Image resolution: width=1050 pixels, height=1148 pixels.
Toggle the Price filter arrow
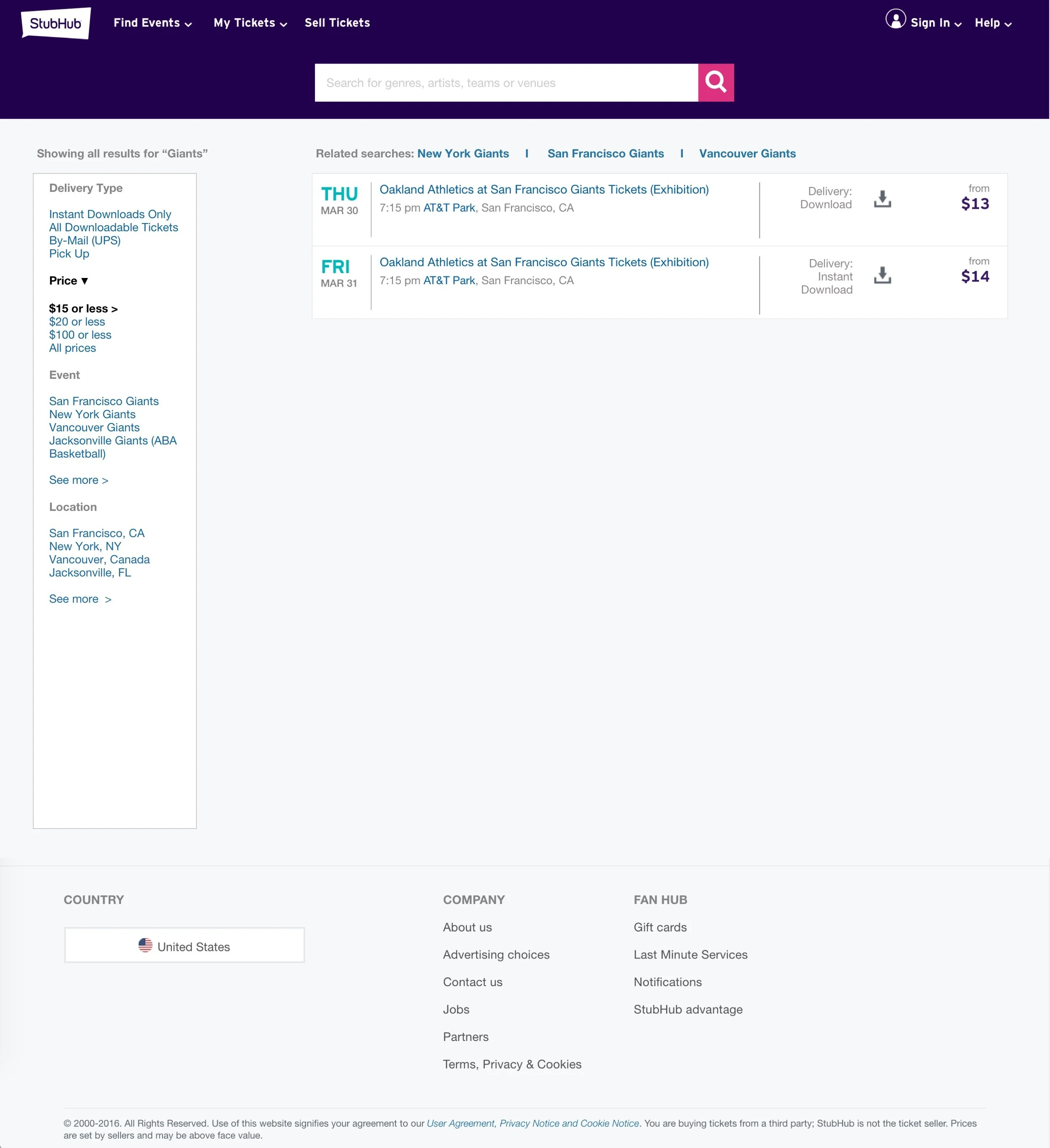click(84, 281)
